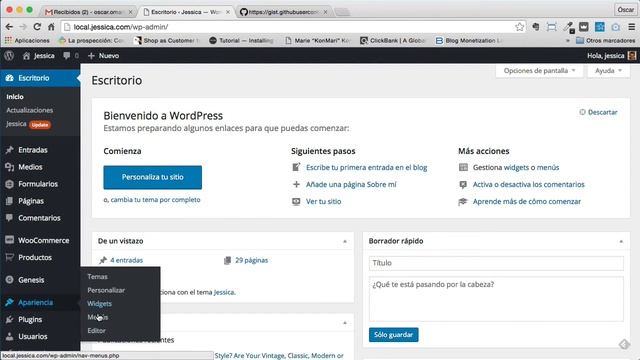Screen dimensions: 640x360
Task: Open Escritorio in the sidebar
Action: click(40, 78)
